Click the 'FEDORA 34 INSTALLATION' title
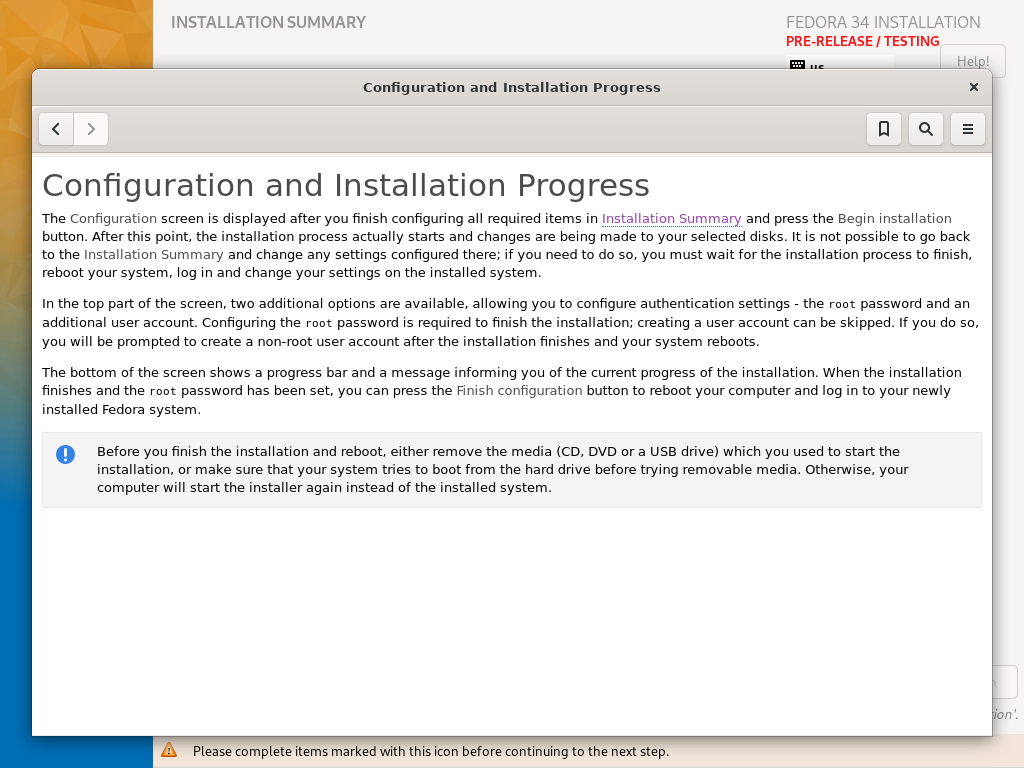This screenshot has width=1024, height=768. coord(883,22)
